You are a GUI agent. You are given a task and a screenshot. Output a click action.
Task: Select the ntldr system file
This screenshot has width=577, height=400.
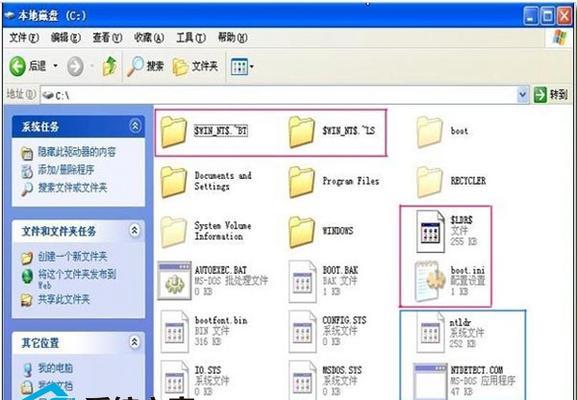450,333
